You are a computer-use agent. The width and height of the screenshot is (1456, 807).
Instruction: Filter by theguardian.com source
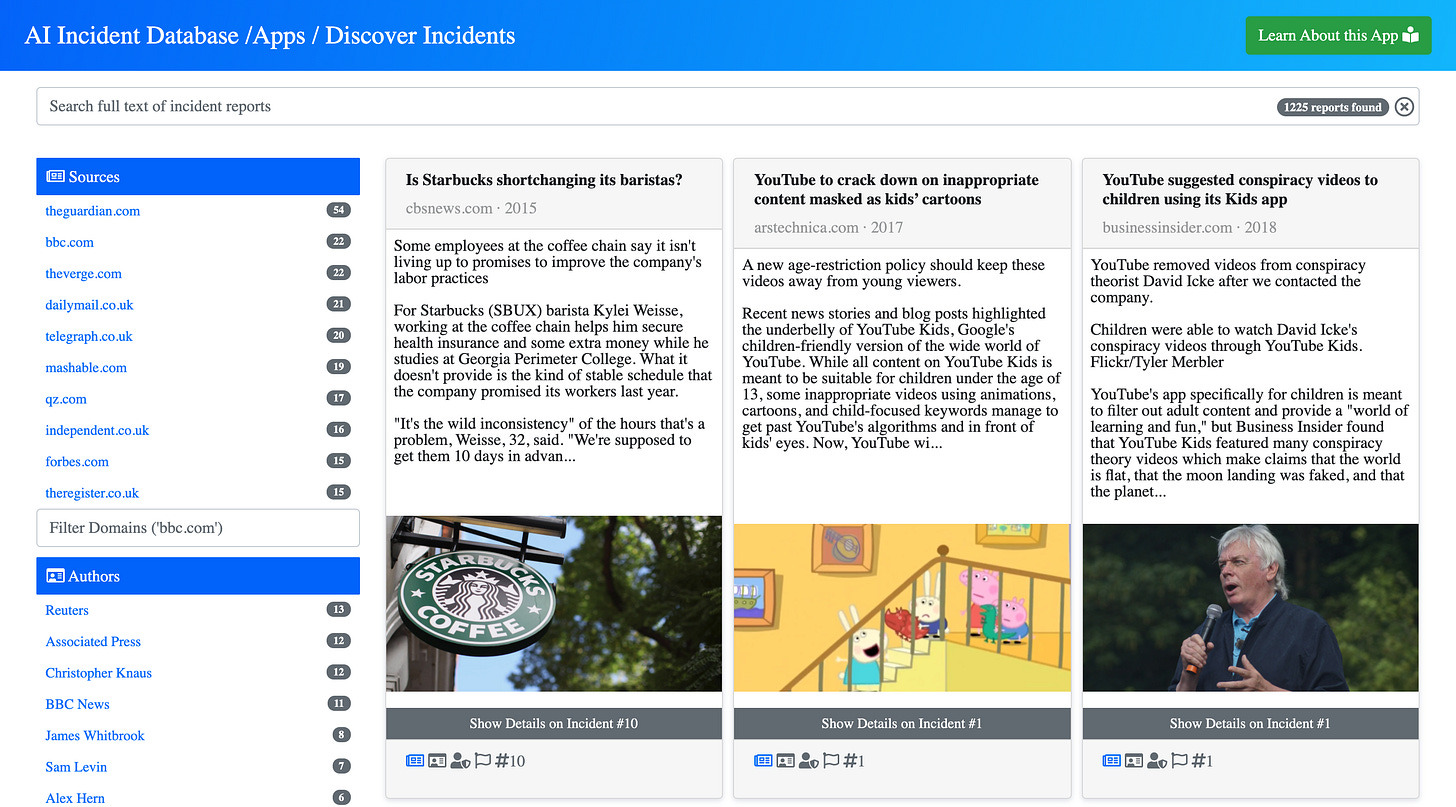pyautogui.click(x=93, y=211)
